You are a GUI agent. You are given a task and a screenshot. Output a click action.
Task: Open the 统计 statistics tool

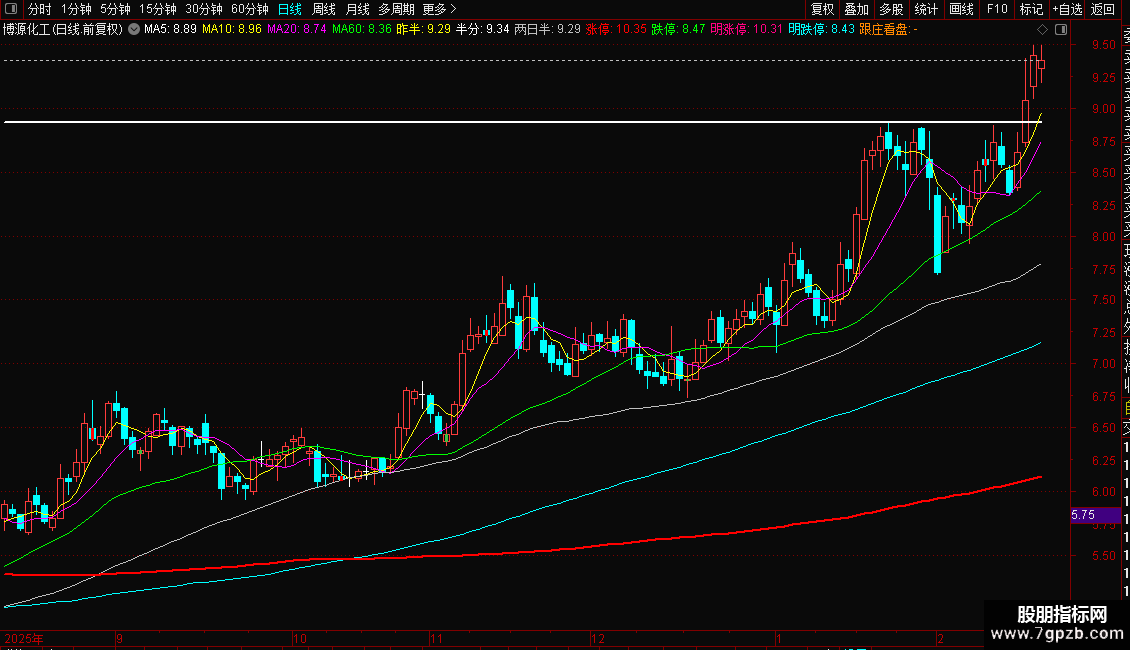coord(926,9)
